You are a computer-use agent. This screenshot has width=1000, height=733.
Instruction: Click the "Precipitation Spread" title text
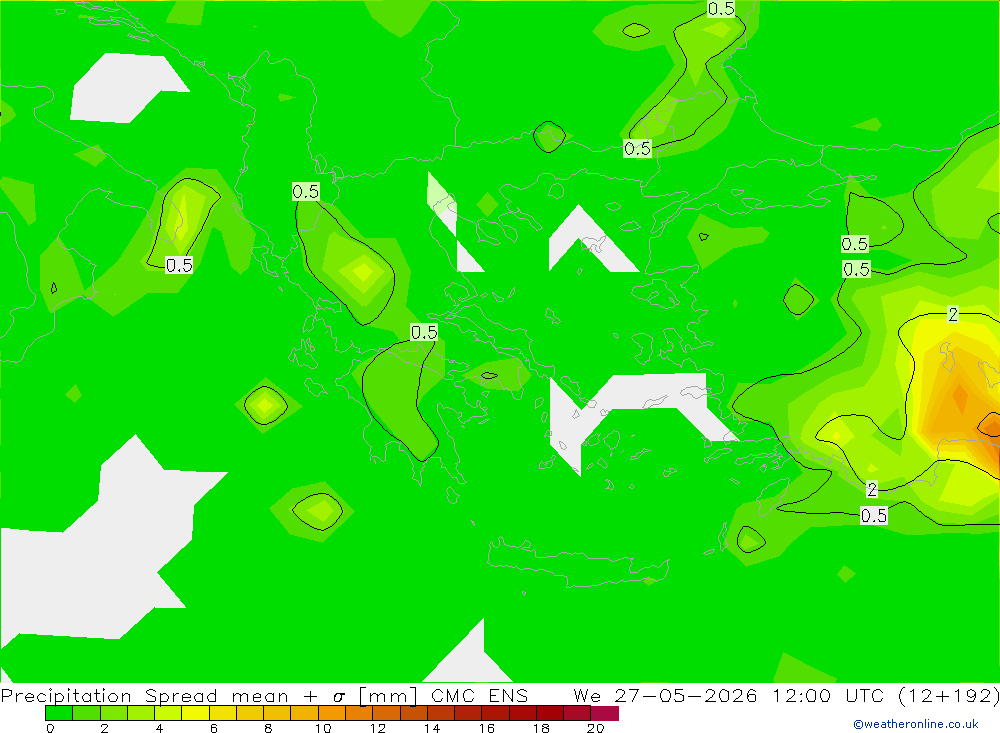(109, 695)
